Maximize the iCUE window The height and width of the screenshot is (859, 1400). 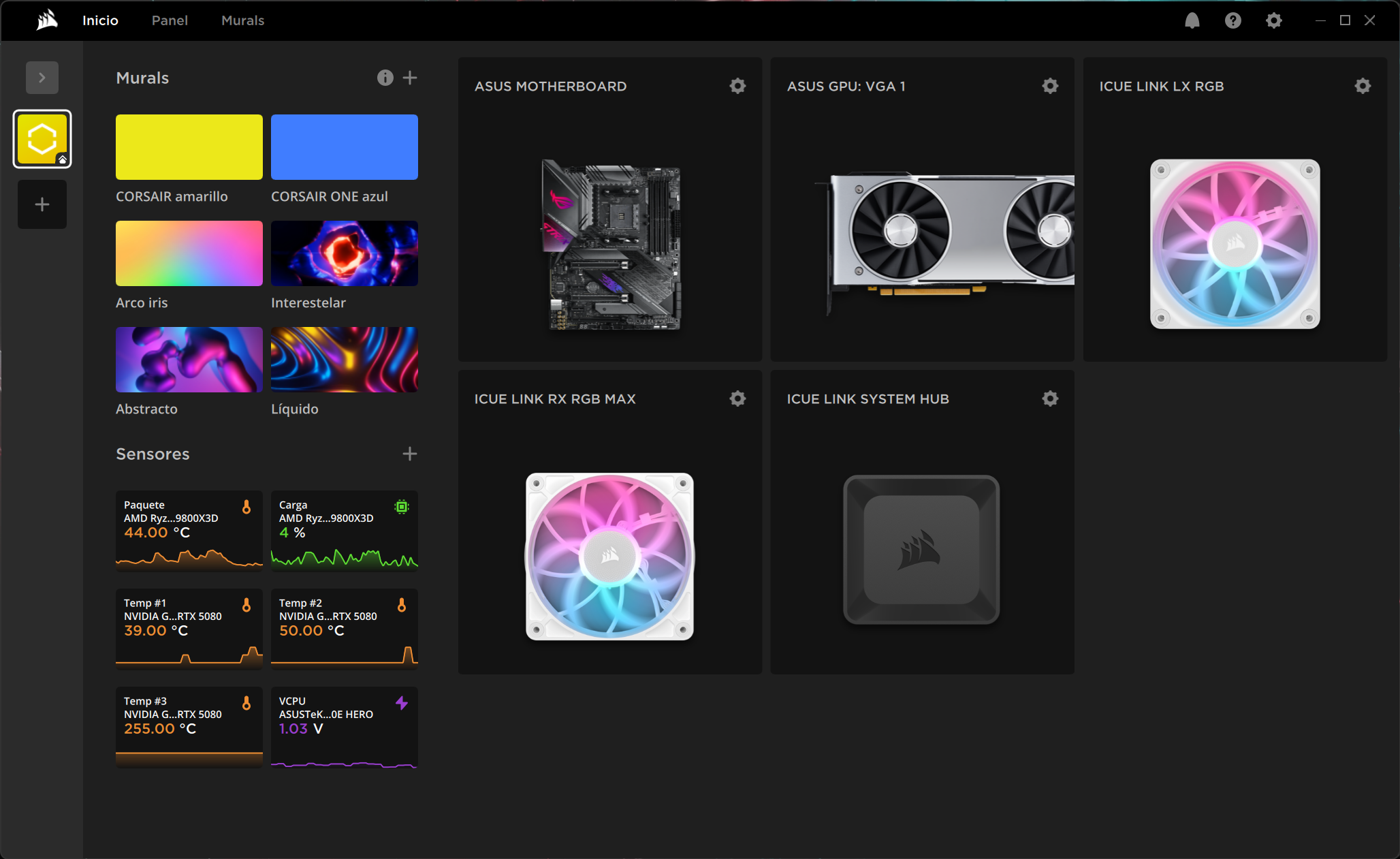(x=1345, y=20)
